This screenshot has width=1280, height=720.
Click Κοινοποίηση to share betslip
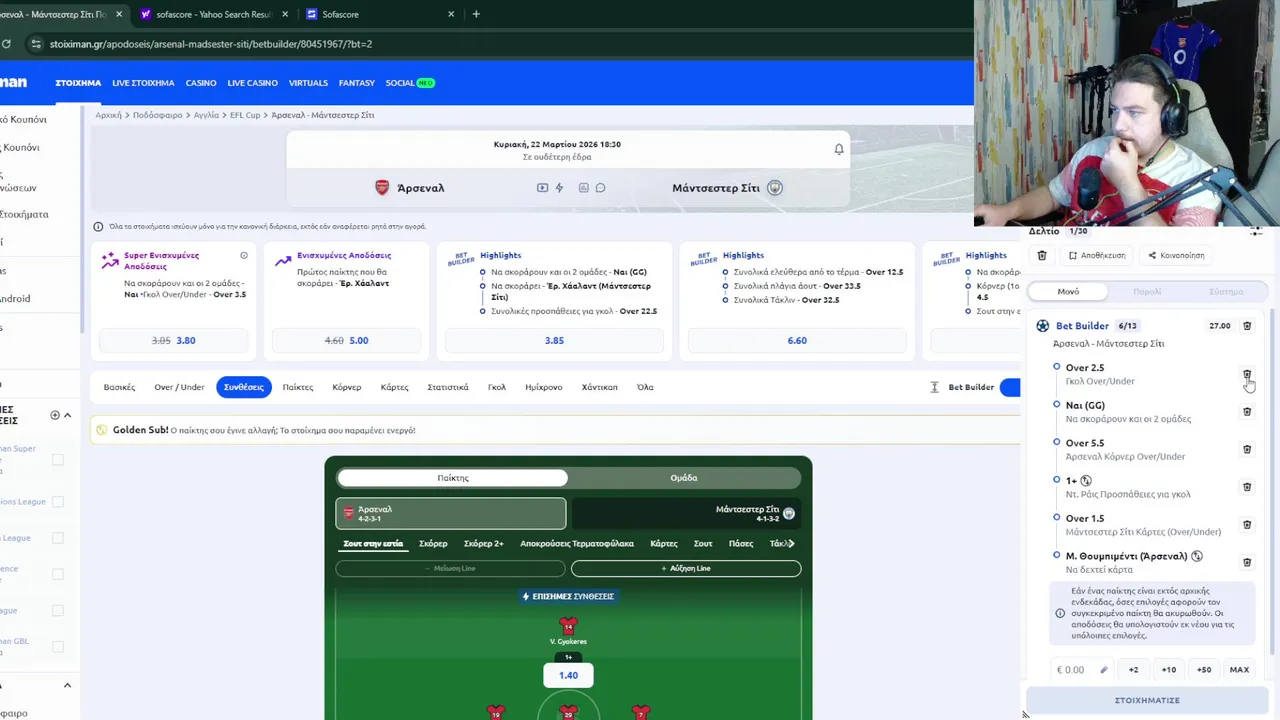pos(1176,255)
